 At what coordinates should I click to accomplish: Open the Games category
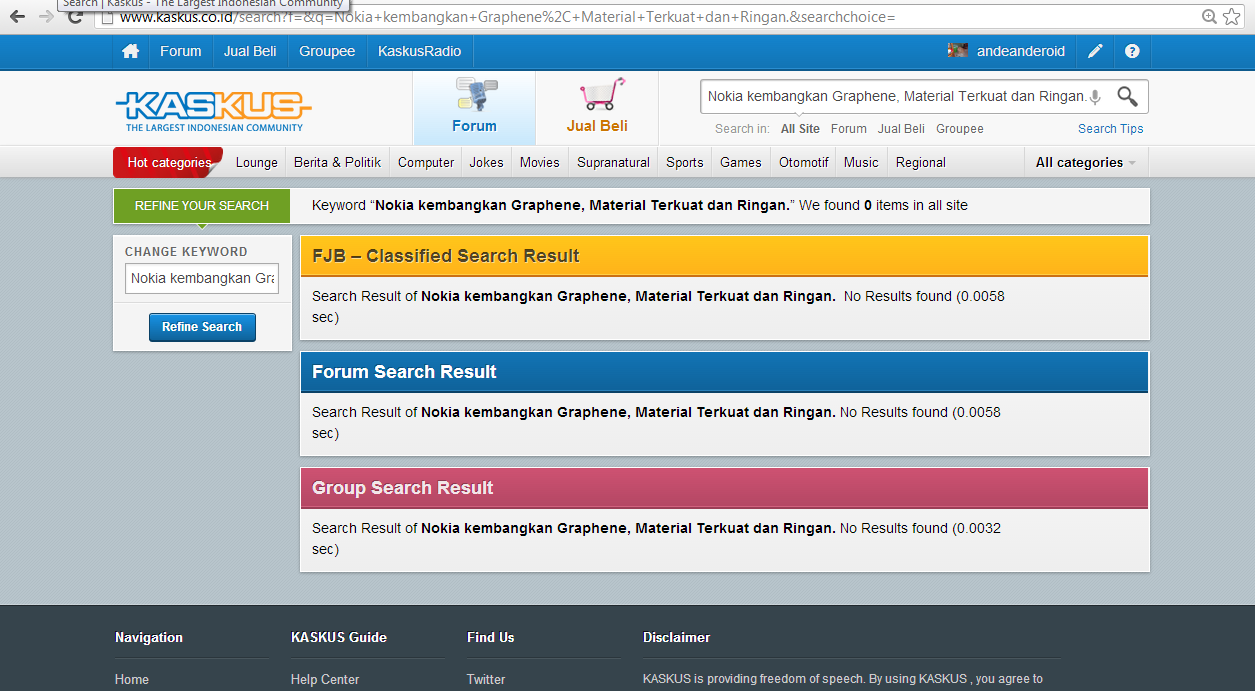point(741,162)
